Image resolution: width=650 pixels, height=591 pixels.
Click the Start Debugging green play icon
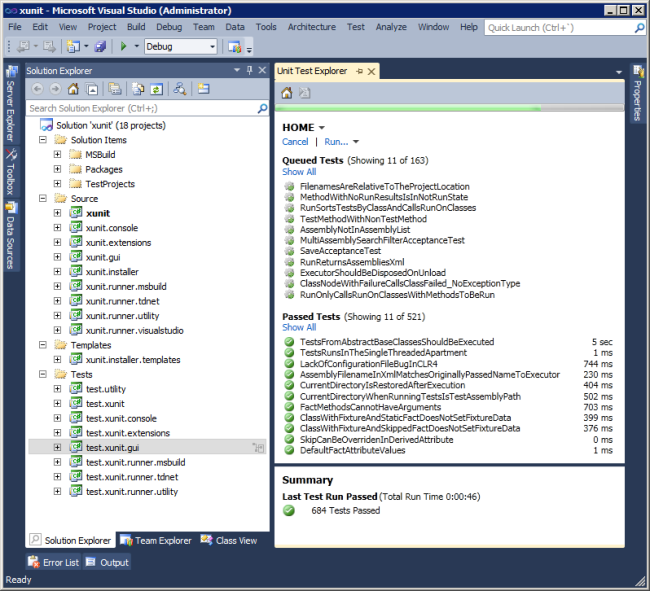[123, 46]
